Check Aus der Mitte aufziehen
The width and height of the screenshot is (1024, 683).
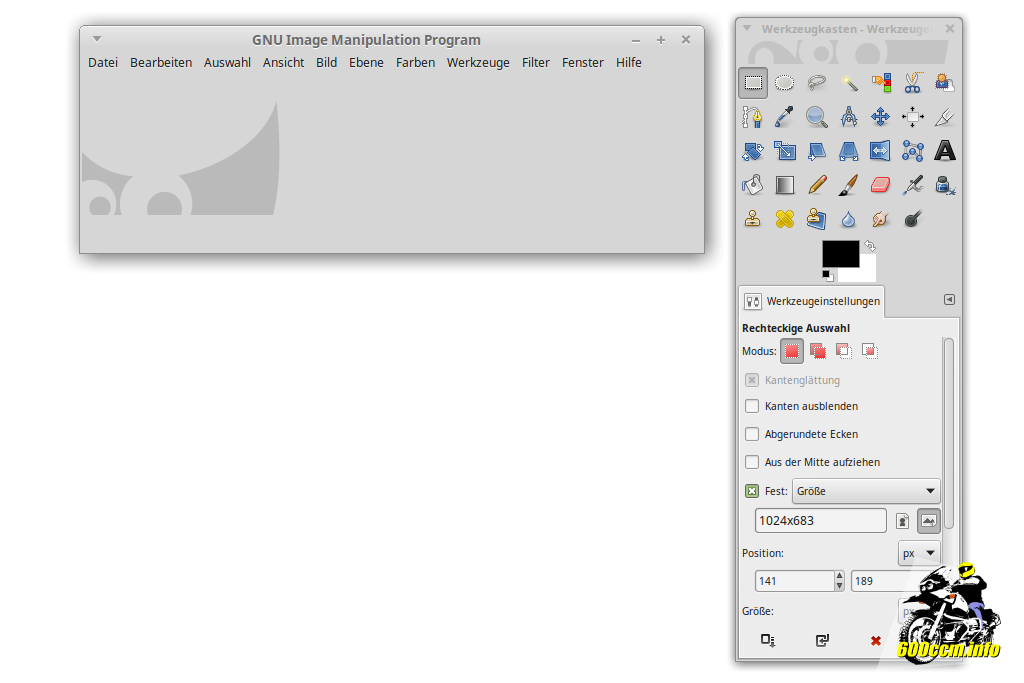click(x=752, y=462)
